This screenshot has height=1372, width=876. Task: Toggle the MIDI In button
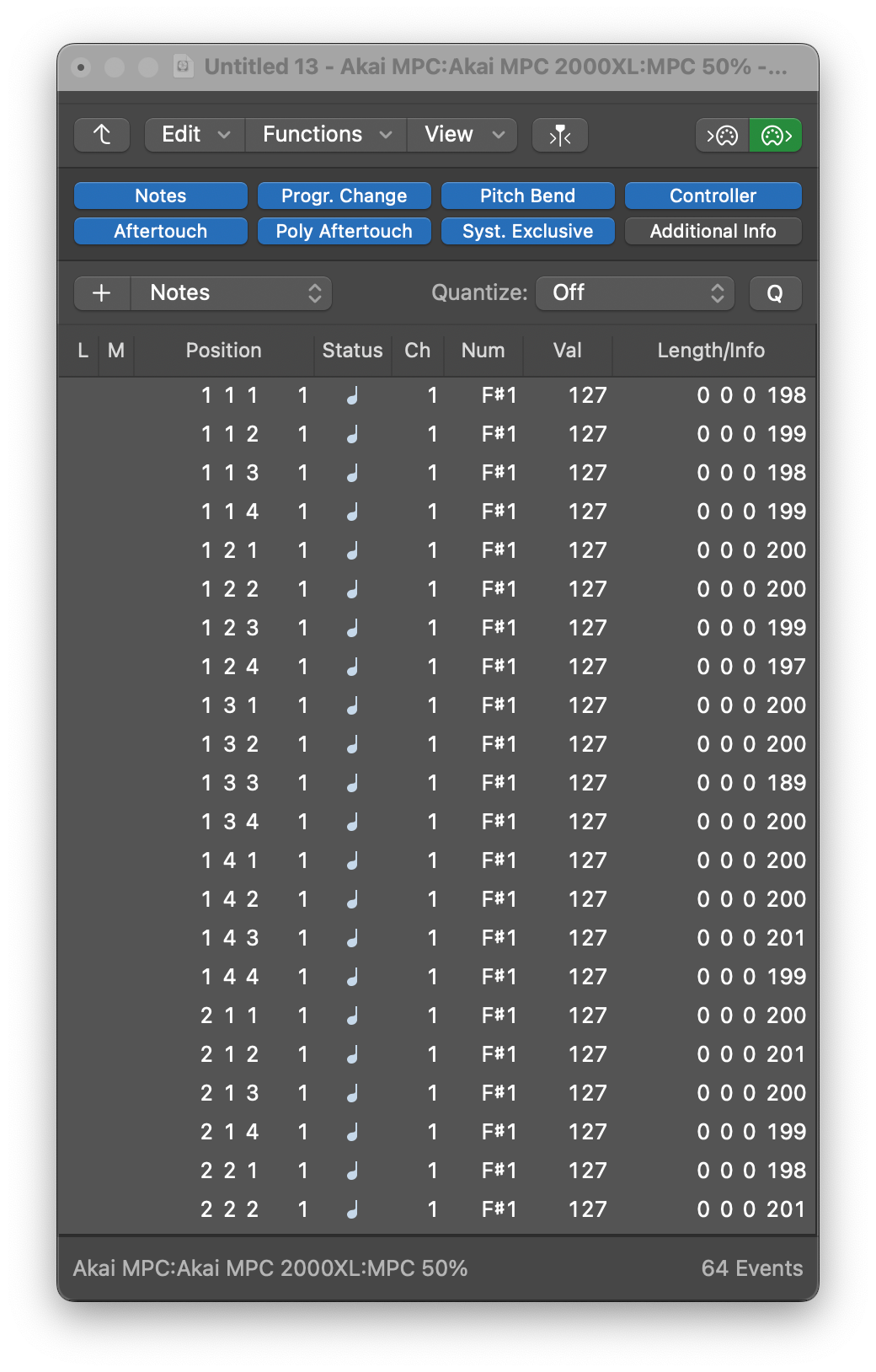coord(723,135)
